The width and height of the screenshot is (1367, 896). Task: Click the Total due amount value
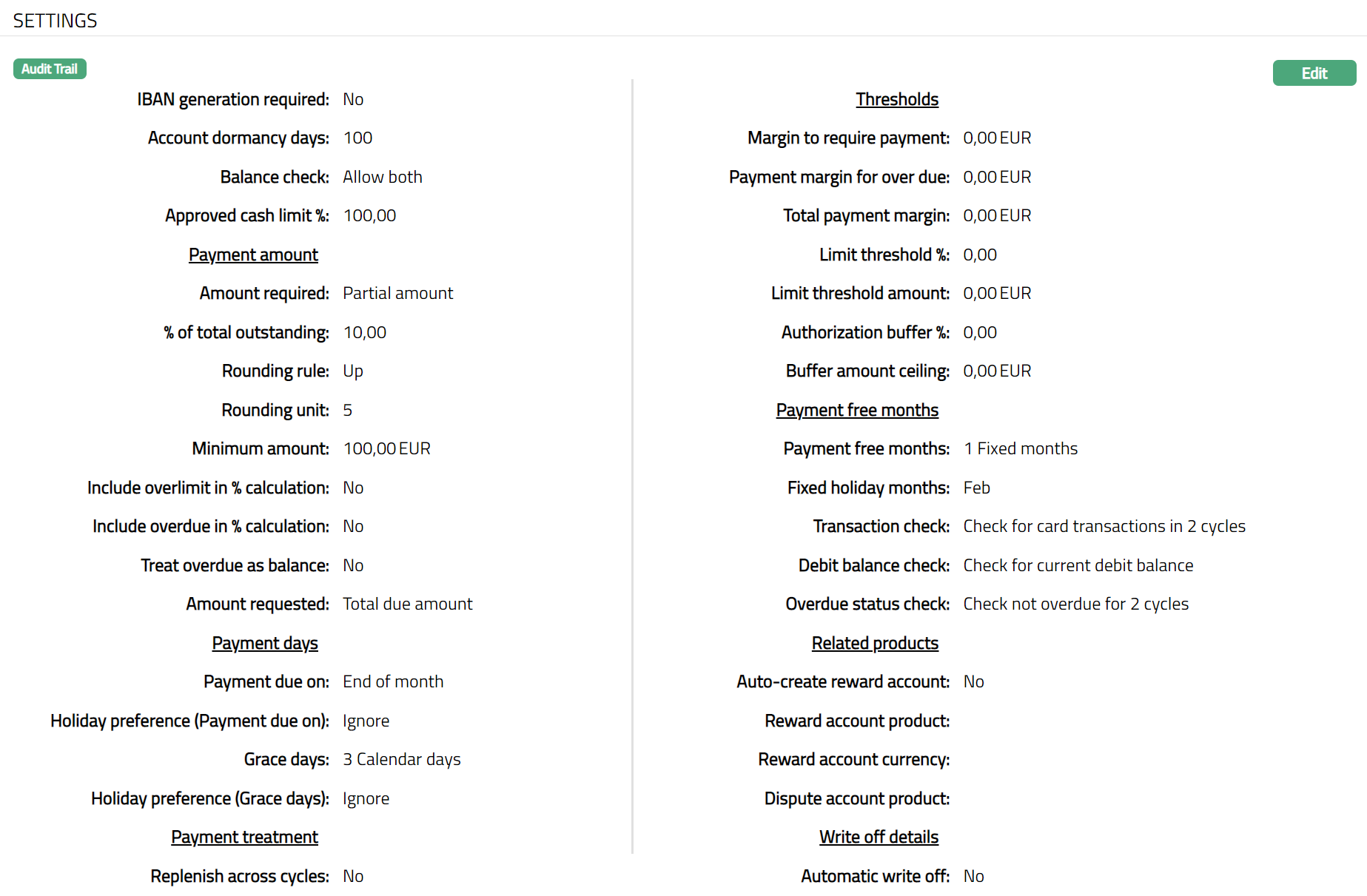pyautogui.click(x=407, y=604)
